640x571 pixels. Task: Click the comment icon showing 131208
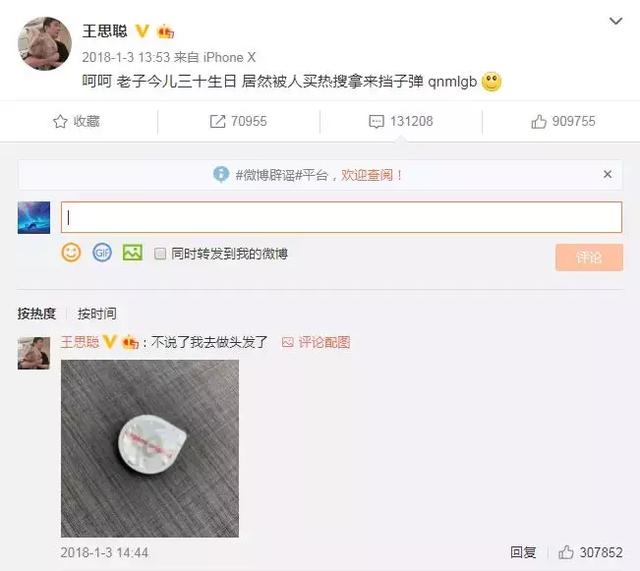376,121
